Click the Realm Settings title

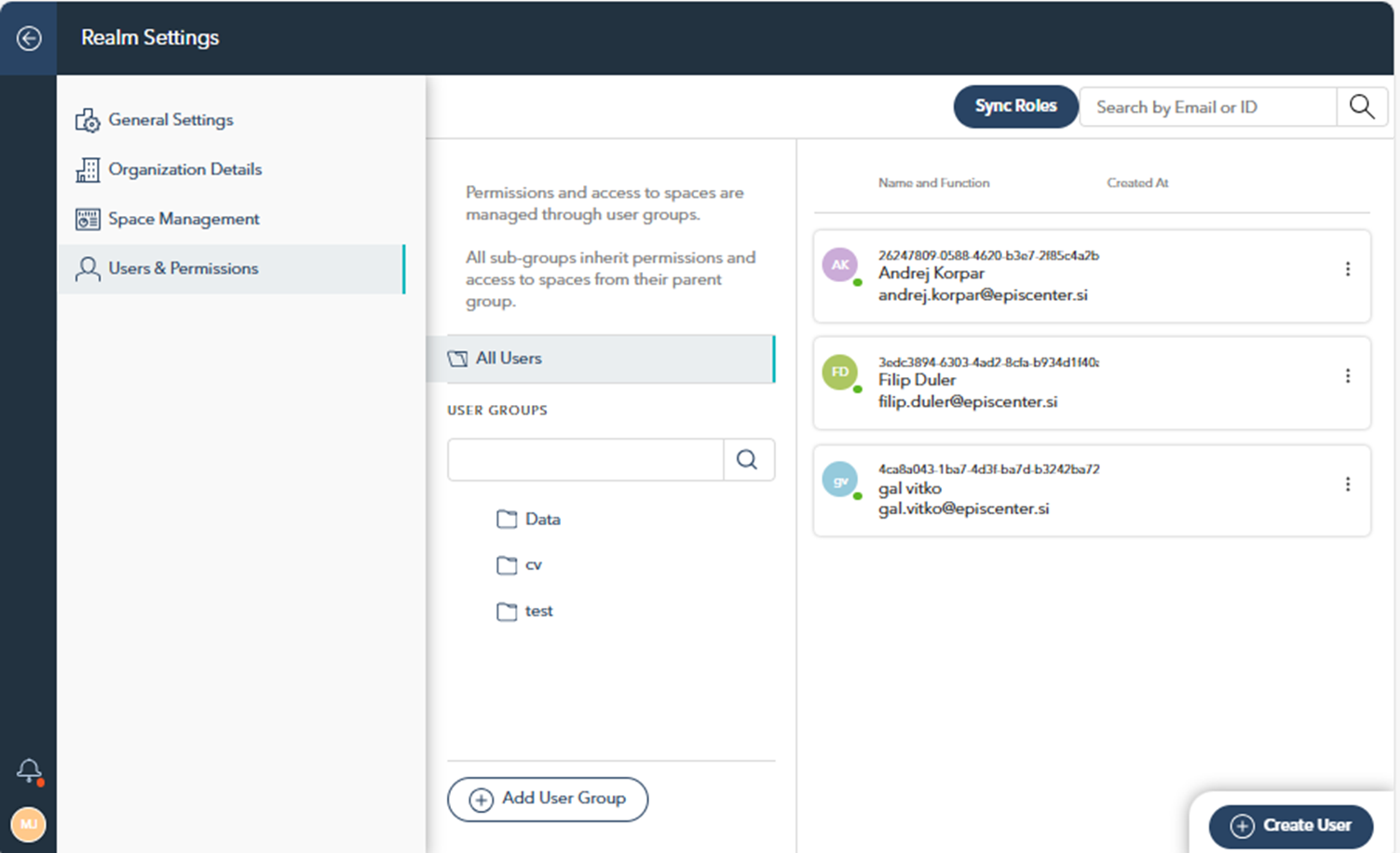pyautogui.click(x=150, y=37)
